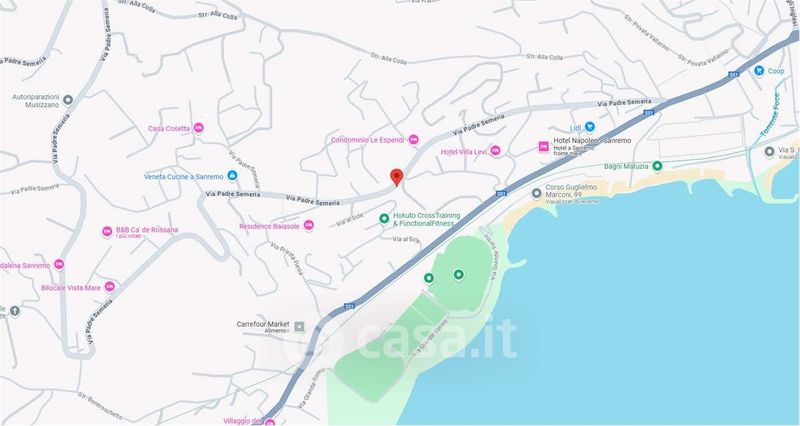Select the Coop shopping cart icon
Image resolution: width=800 pixels, height=426 pixels.
click(759, 70)
